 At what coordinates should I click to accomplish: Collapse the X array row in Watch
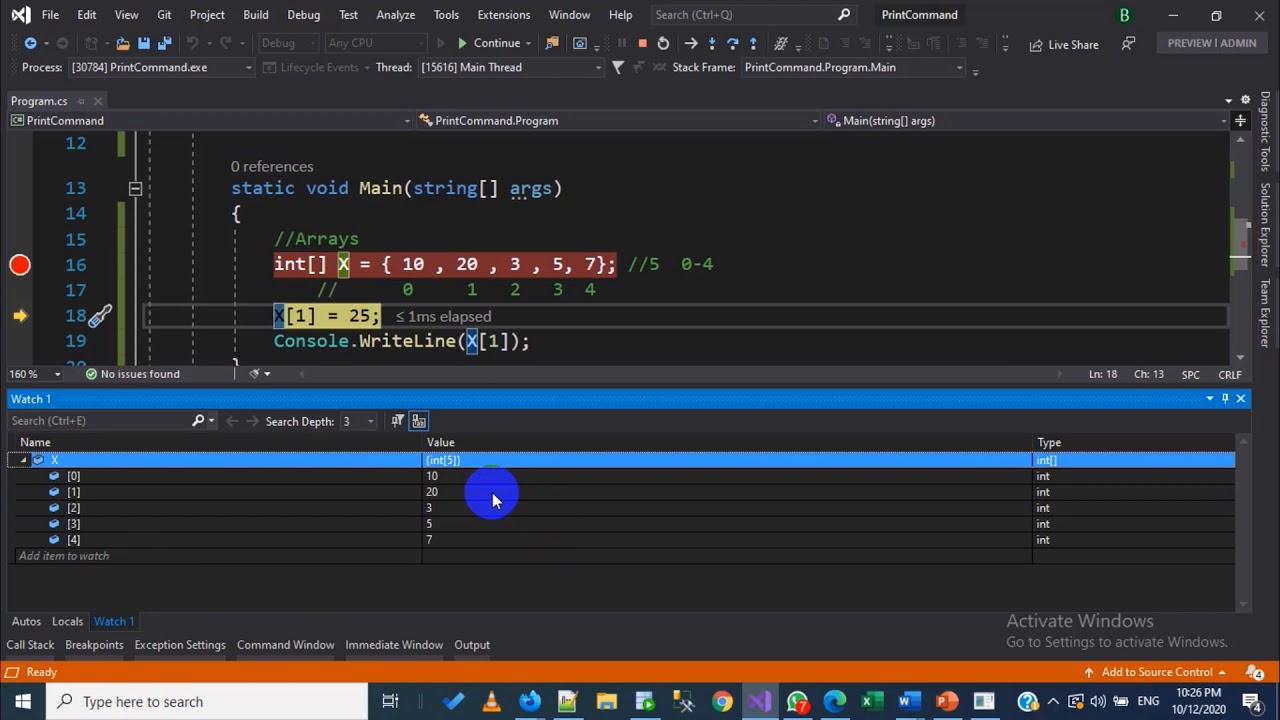click(x=23, y=460)
